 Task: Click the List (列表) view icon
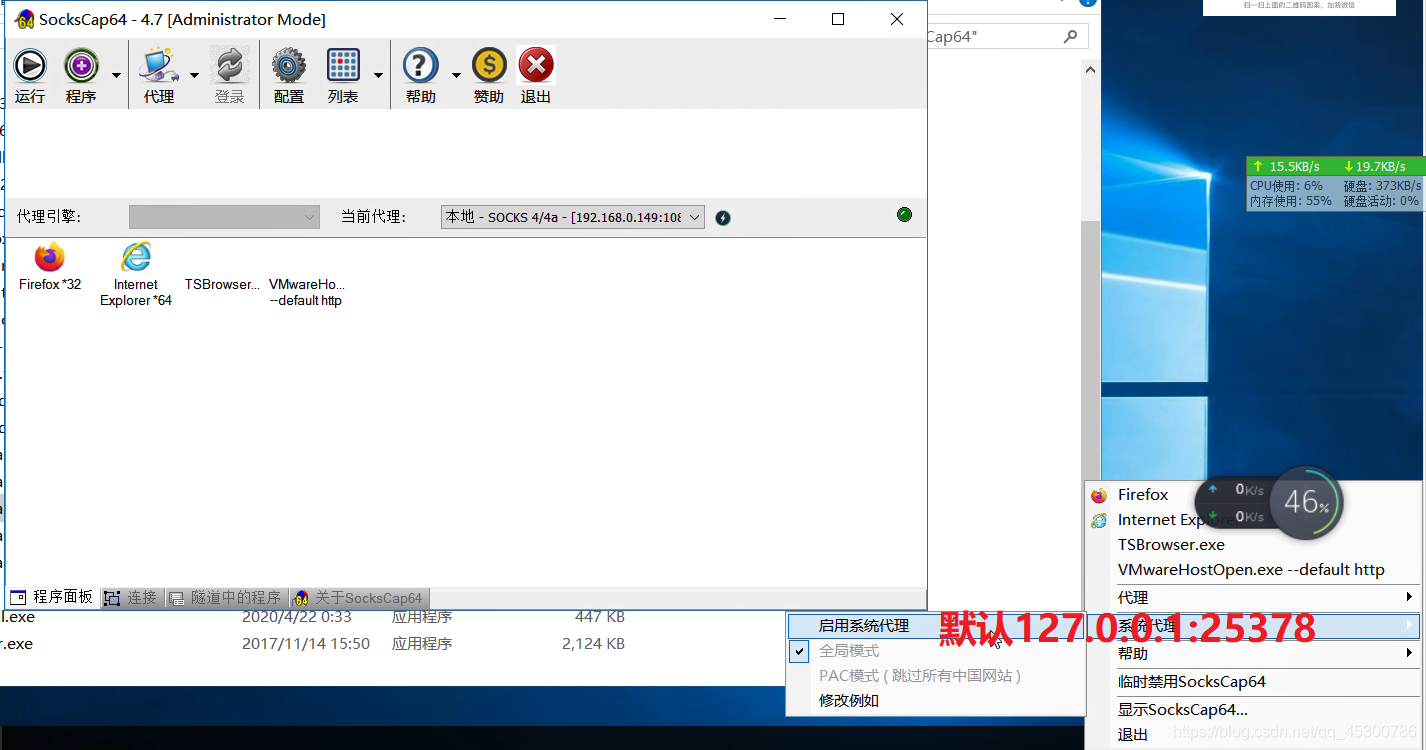(343, 67)
